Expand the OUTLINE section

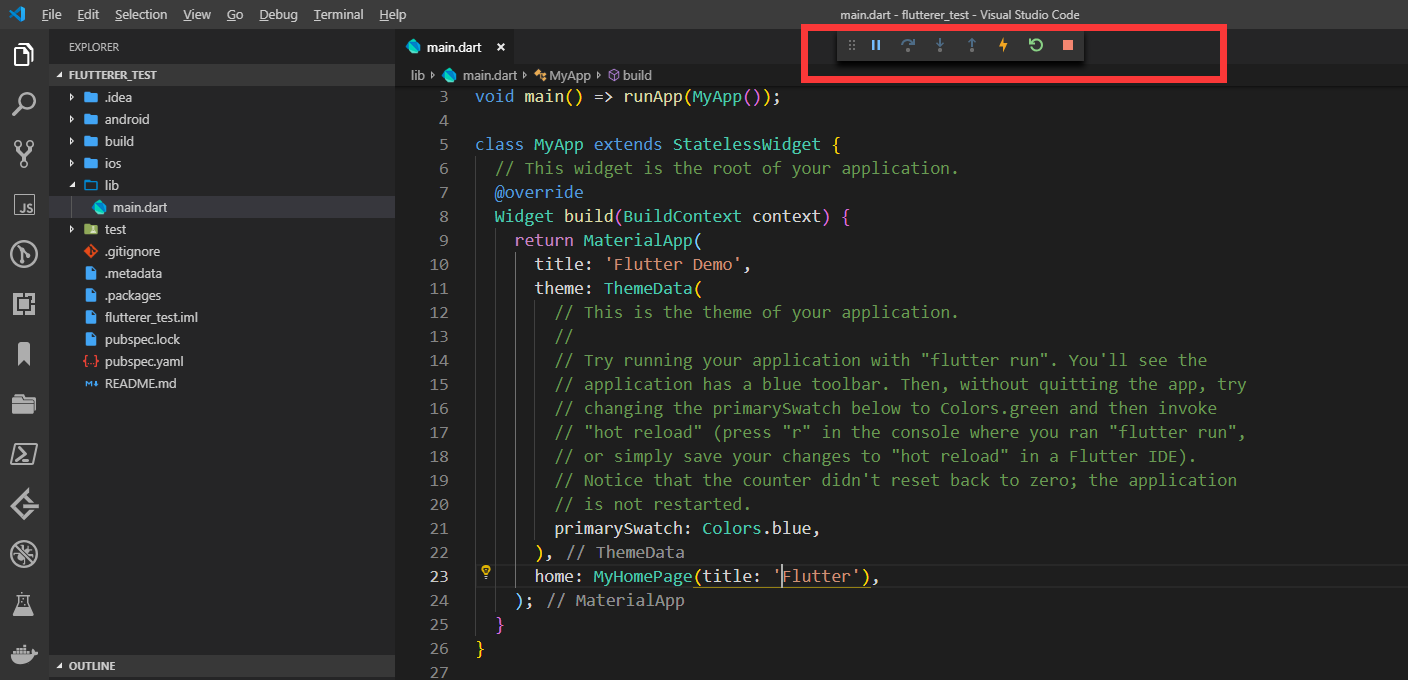click(x=91, y=666)
